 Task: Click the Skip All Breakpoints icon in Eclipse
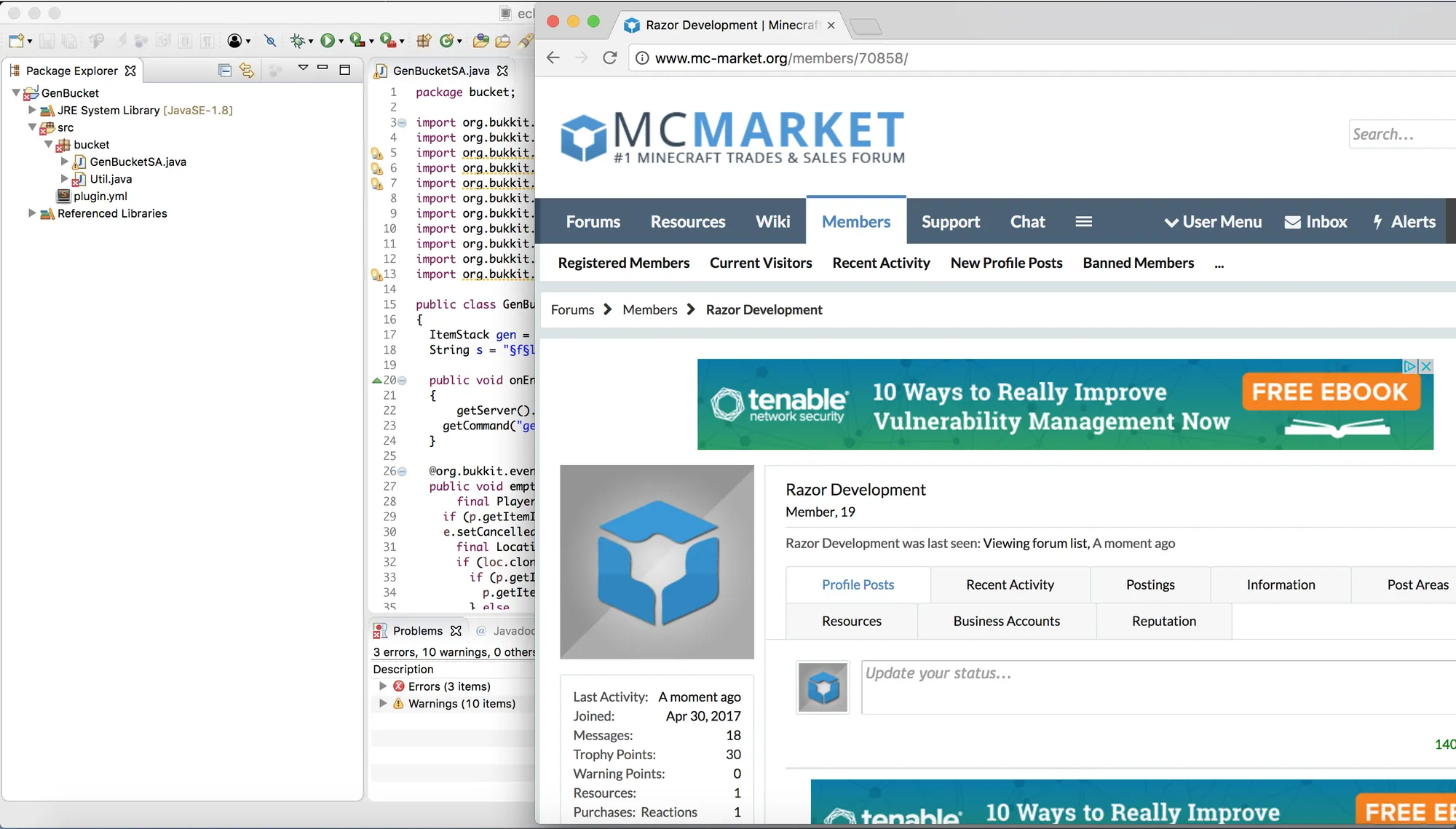270,41
